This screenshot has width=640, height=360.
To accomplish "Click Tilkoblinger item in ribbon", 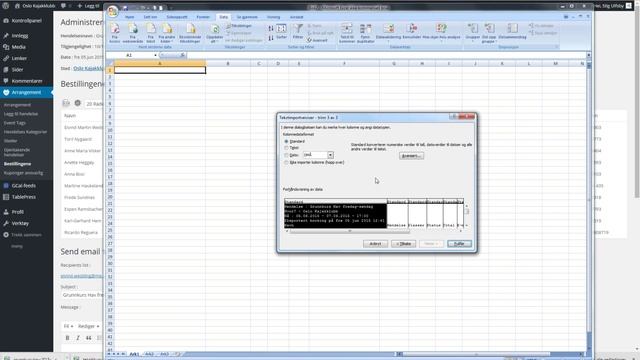I will pos(239,26).
